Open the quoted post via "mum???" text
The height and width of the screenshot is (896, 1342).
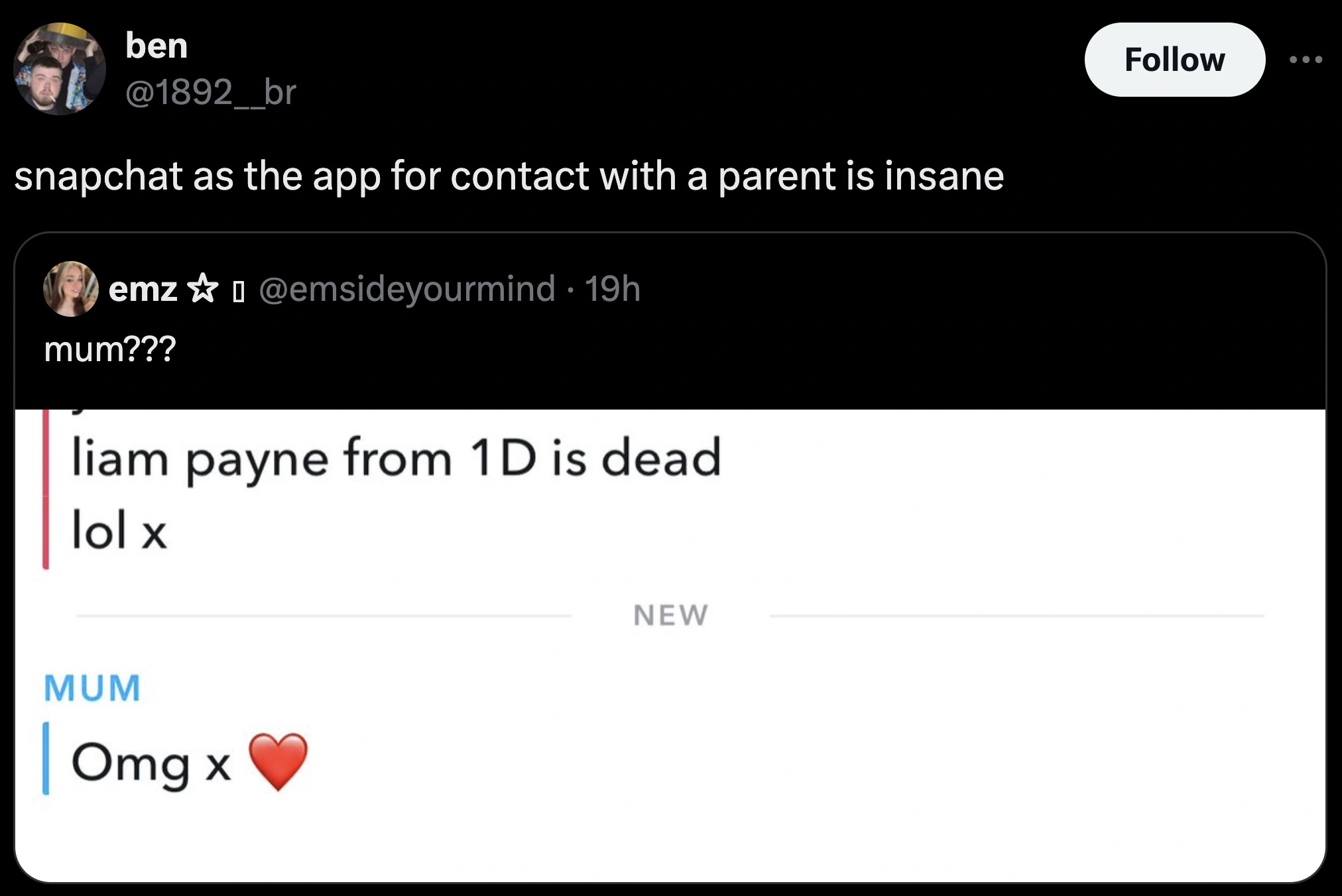click(110, 349)
